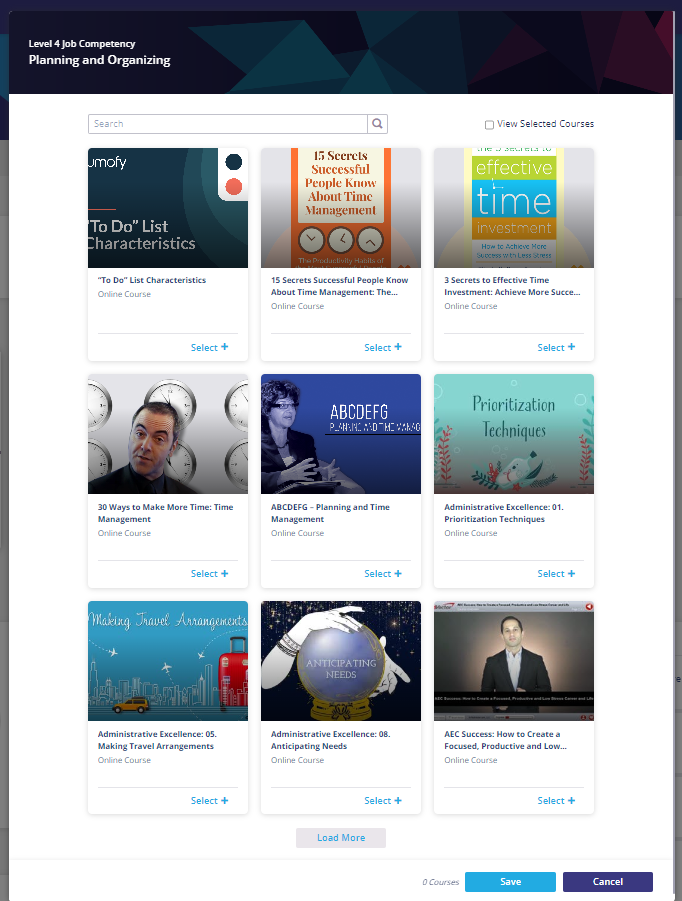Image resolution: width=682 pixels, height=901 pixels.
Task: Focus the Search input field
Action: [228, 124]
